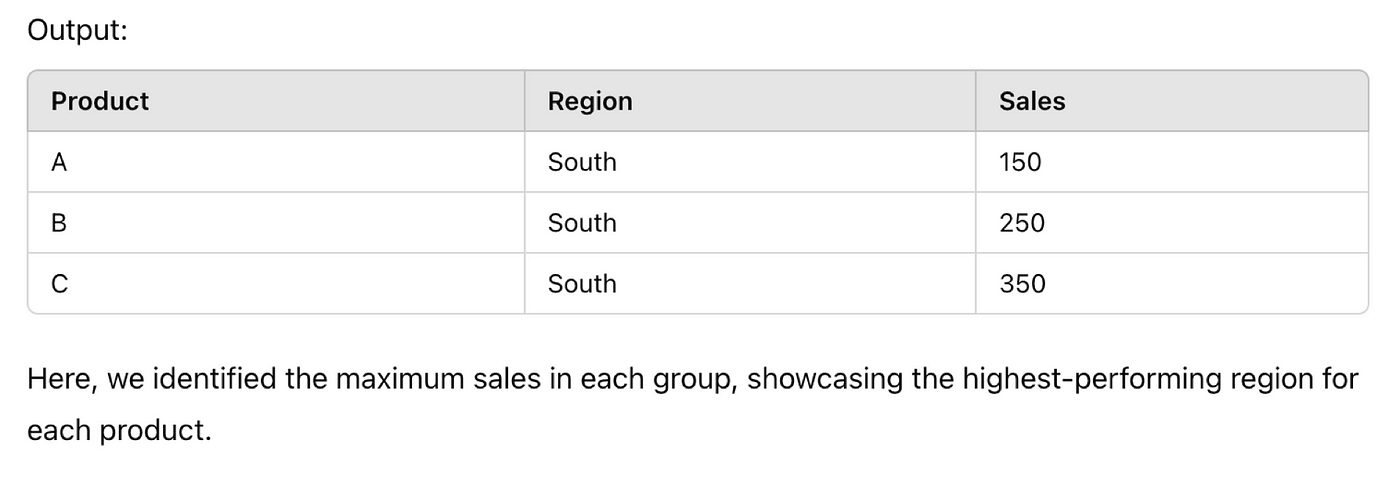Select the cell containing product C
Viewport: 1400px width, 491px height.
point(276,284)
